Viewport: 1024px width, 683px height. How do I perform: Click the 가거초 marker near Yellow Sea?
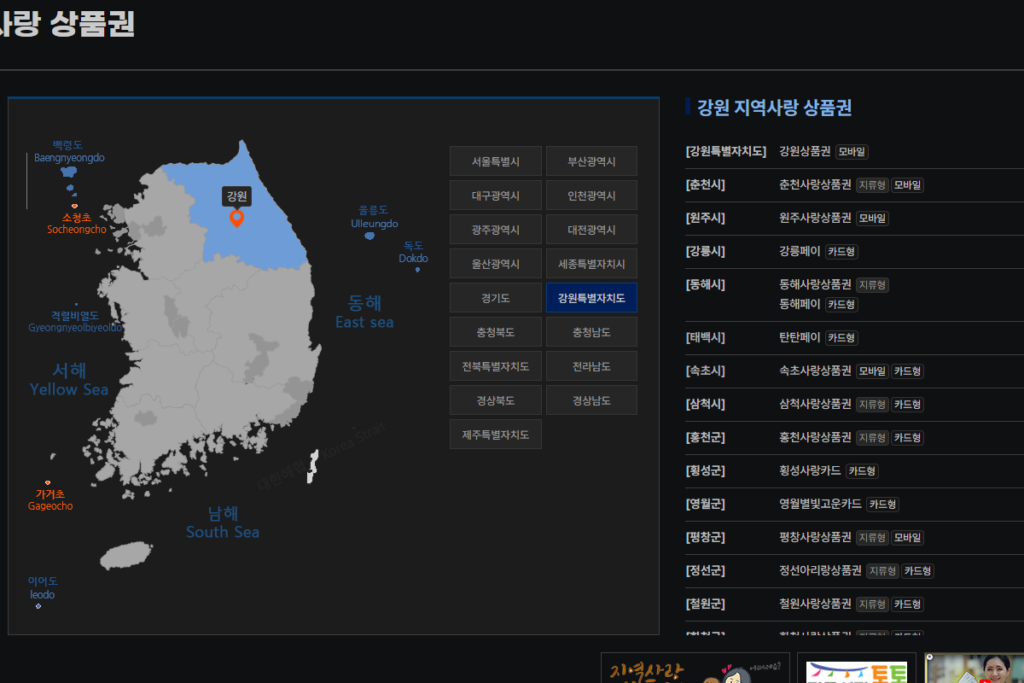pyautogui.click(x=47, y=483)
